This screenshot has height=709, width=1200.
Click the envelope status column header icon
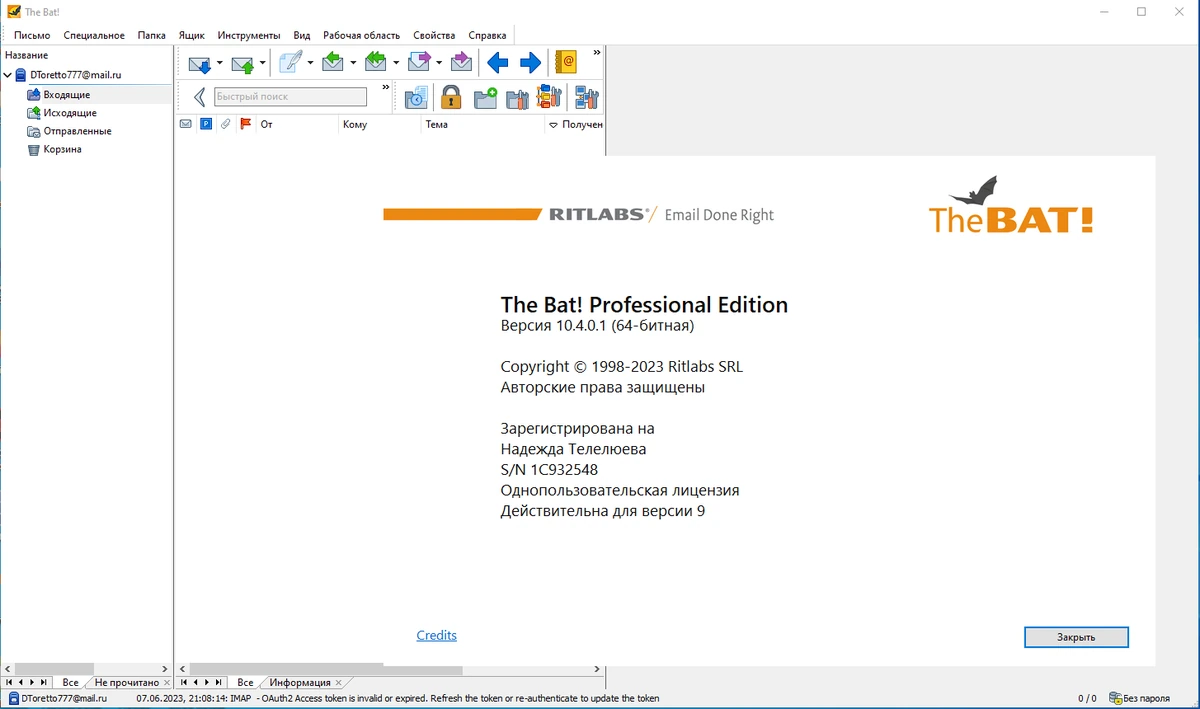pyautogui.click(x=185, y=125)
